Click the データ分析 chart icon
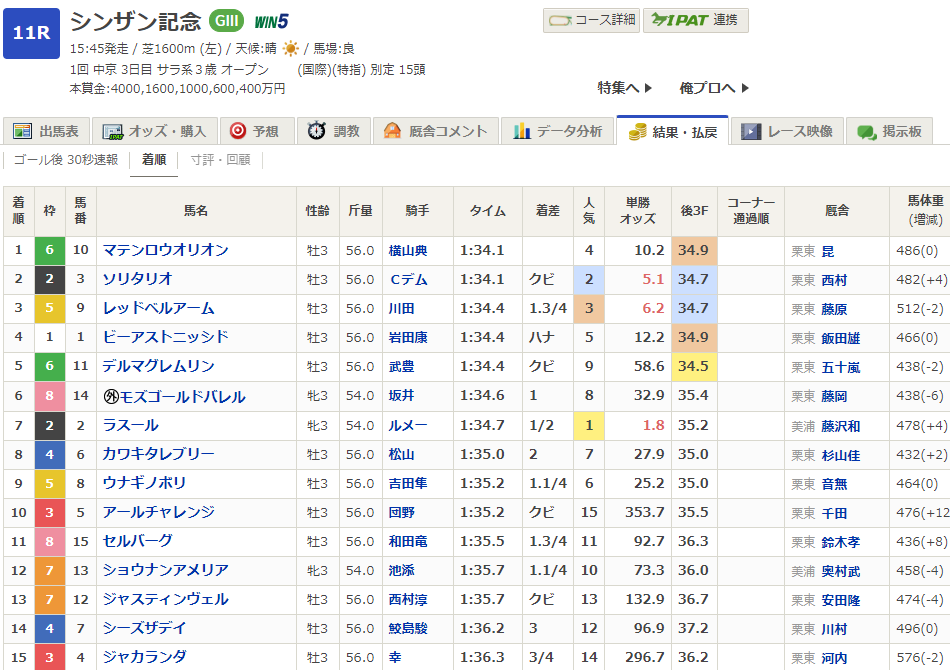This screenshot has width=950, height=670. [x=521, y=131]
